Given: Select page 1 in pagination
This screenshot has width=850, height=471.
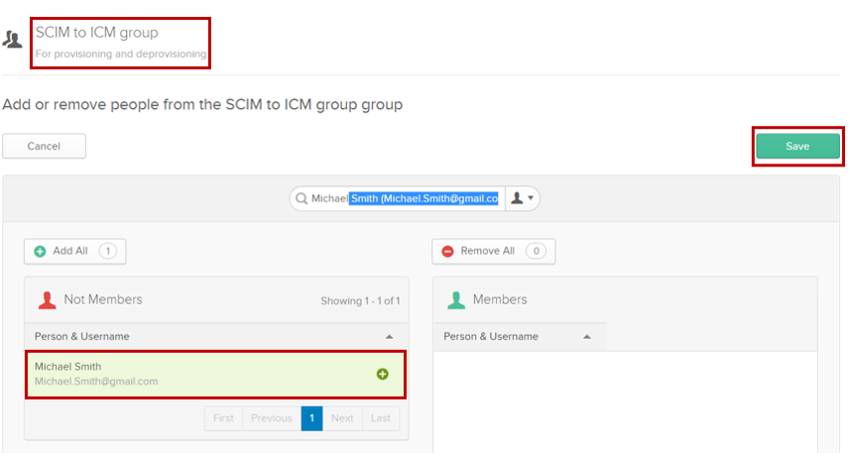Looking at the screenshot, I should (312, 418).
